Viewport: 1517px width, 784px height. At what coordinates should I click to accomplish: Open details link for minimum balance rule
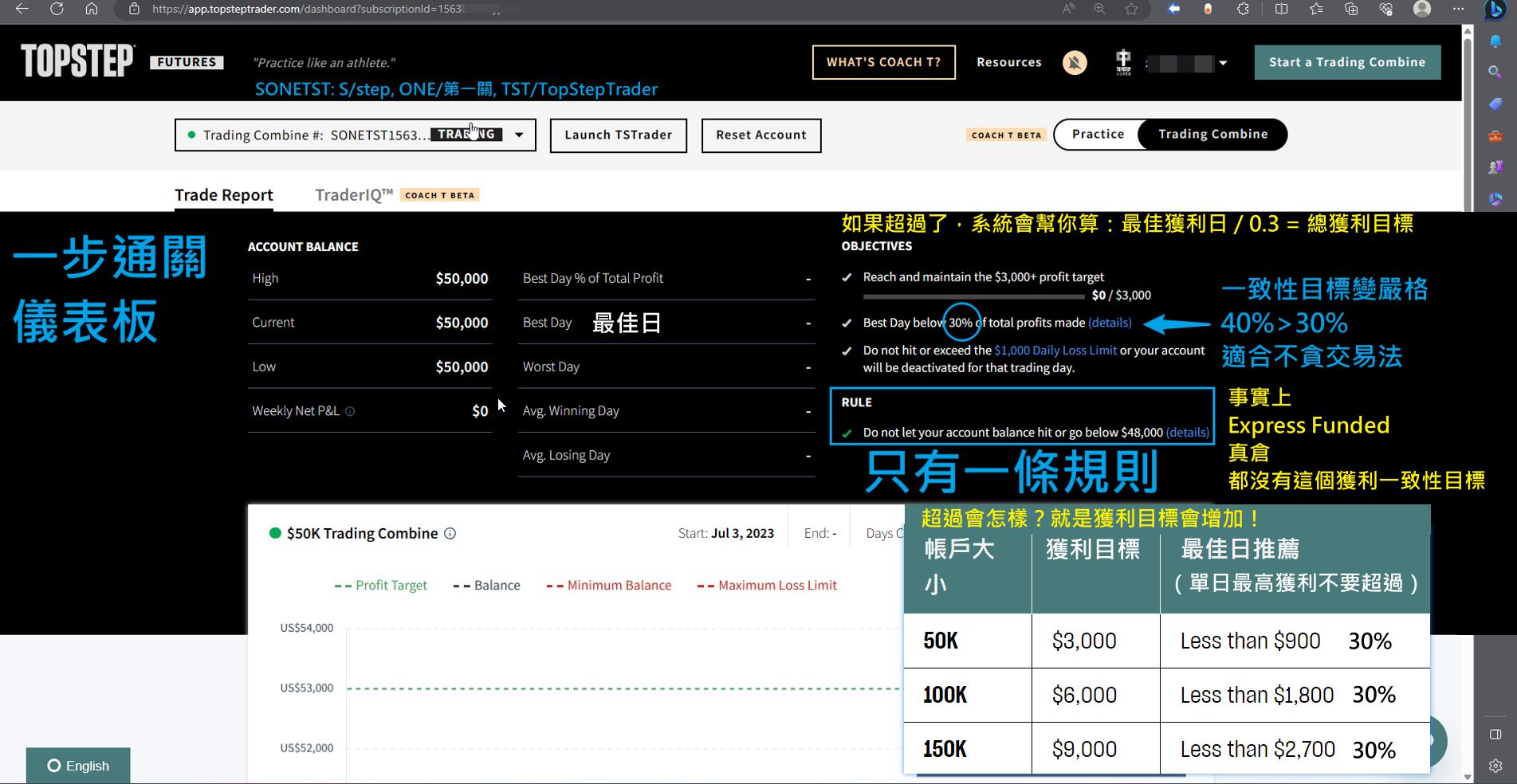tap(1187, 433)
